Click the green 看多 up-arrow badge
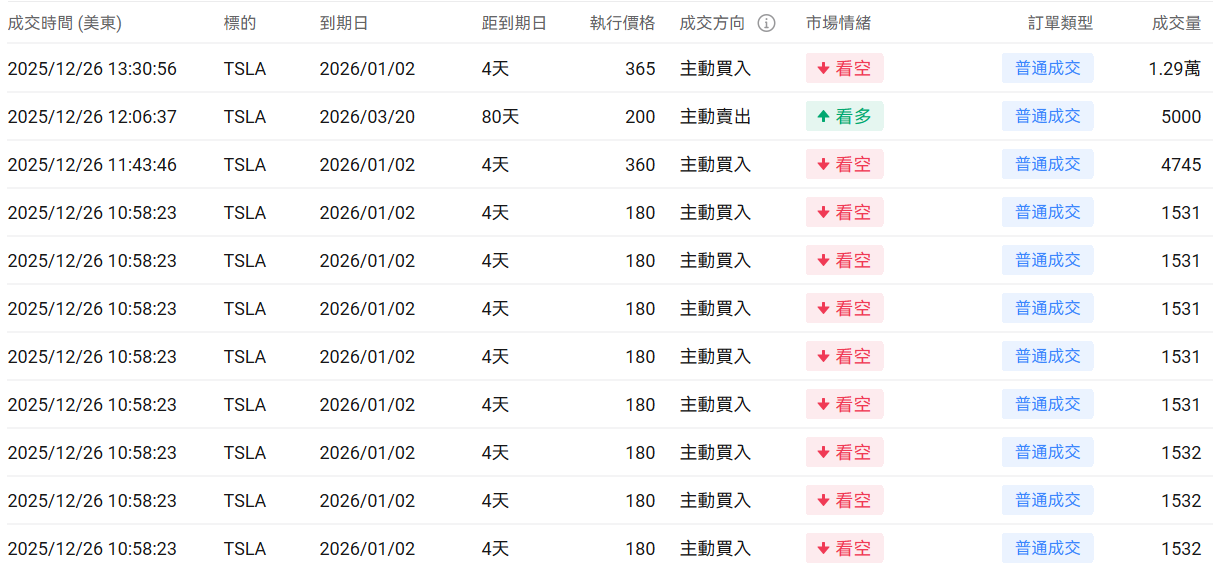Image resolution: width=1213 pixels, height=567 pixels. tap(844, 117)
